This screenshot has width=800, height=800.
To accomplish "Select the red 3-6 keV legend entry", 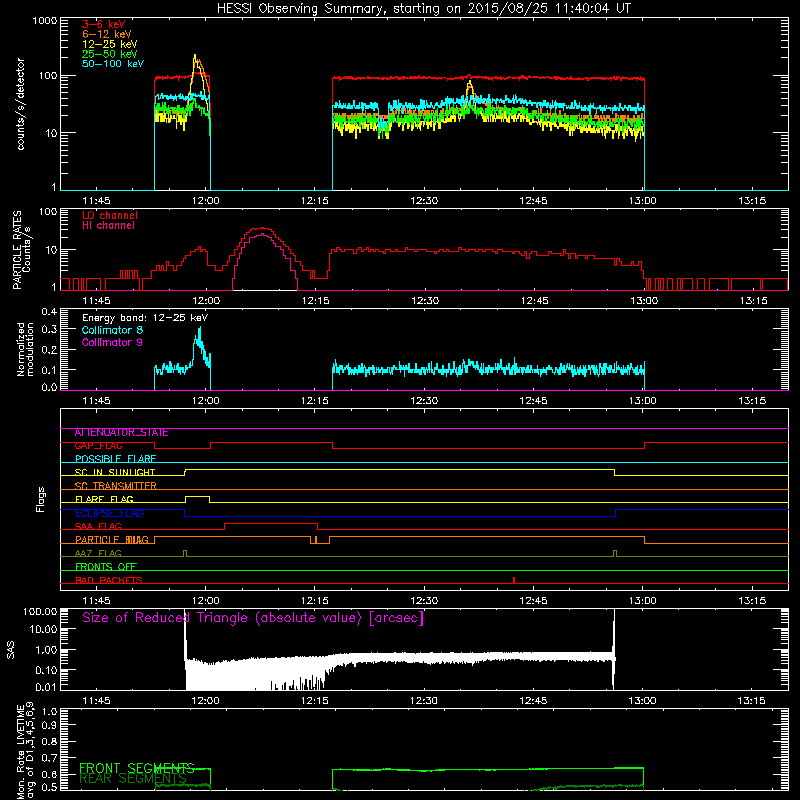I will tap(104, 24).
